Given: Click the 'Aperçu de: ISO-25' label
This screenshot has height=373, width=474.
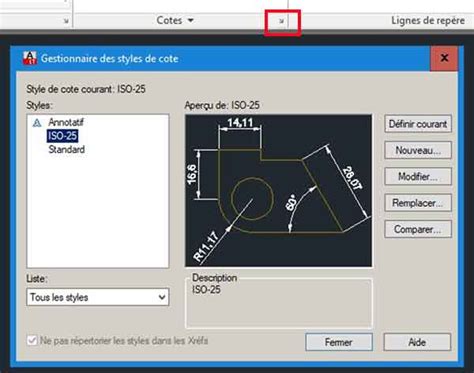Looking at the screenshot, I should pyautogui.click(x=222, y=105).
